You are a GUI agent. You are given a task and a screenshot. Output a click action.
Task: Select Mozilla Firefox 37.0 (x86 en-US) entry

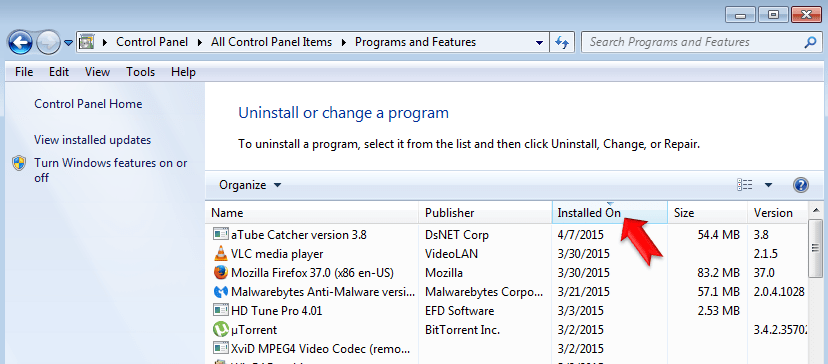(312, 273)
